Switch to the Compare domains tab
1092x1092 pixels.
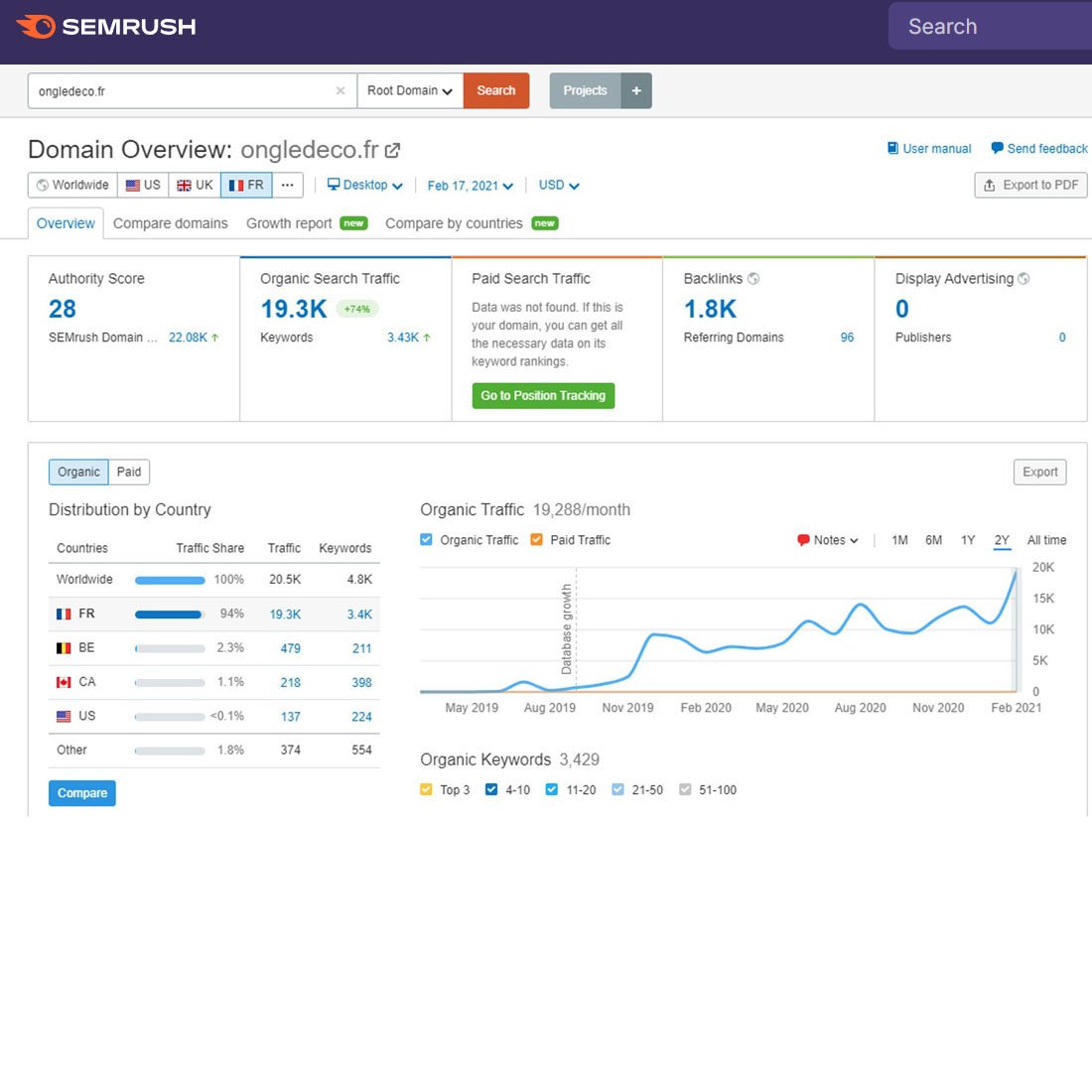tap(170, 223)
